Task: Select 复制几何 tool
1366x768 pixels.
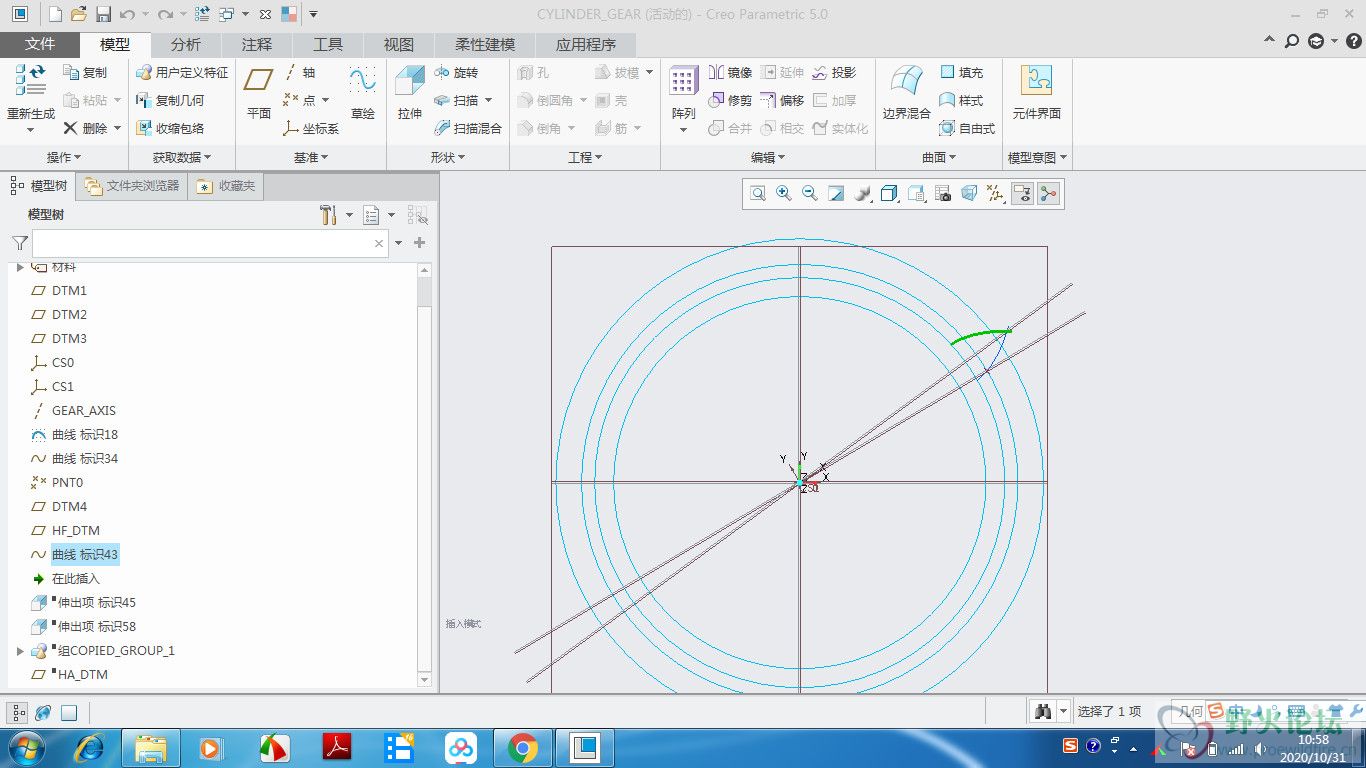Action: coord(170,100)
